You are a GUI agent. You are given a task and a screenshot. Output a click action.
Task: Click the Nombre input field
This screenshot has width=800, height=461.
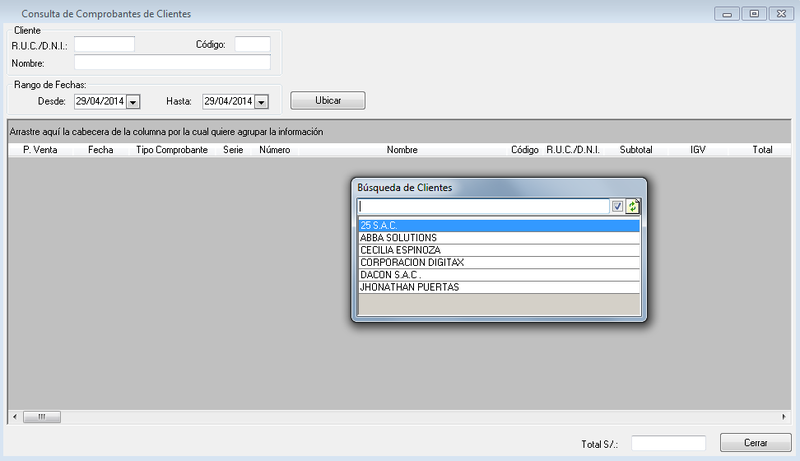click(x=172, y=63)
